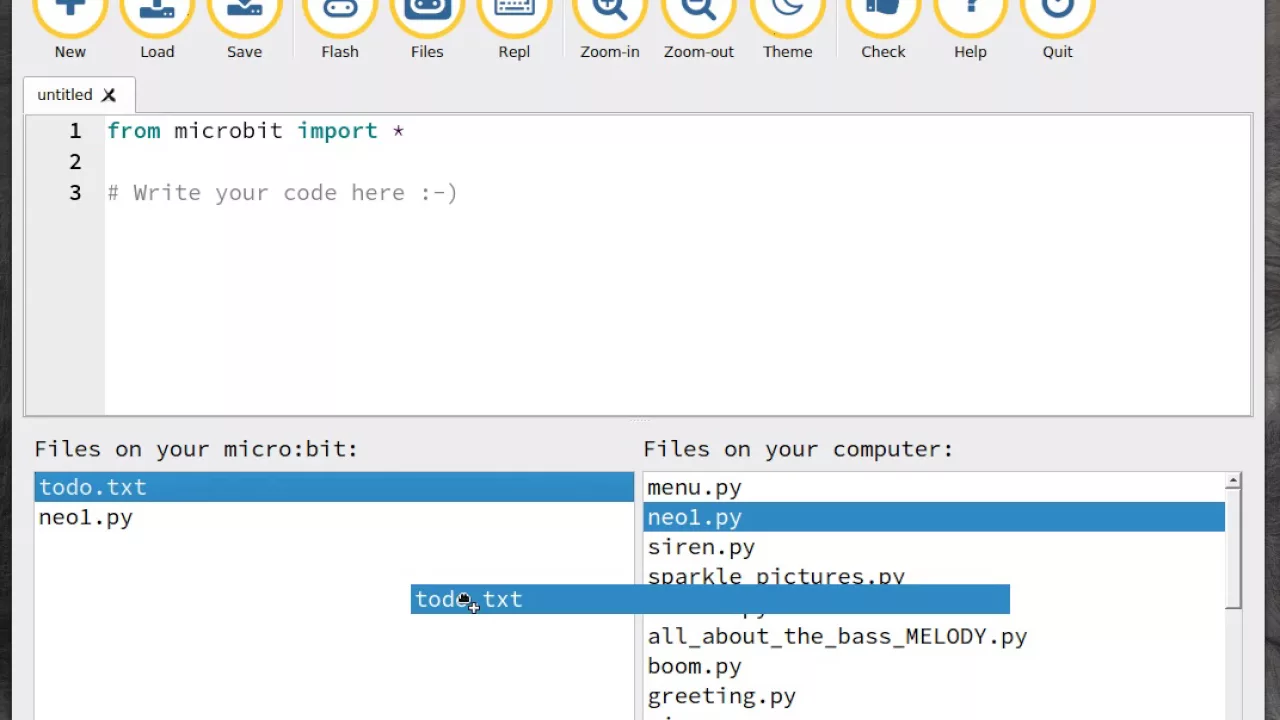Close the untitled tab
Viewport: 1280px width, 720px height.
[x=109, y=95]
